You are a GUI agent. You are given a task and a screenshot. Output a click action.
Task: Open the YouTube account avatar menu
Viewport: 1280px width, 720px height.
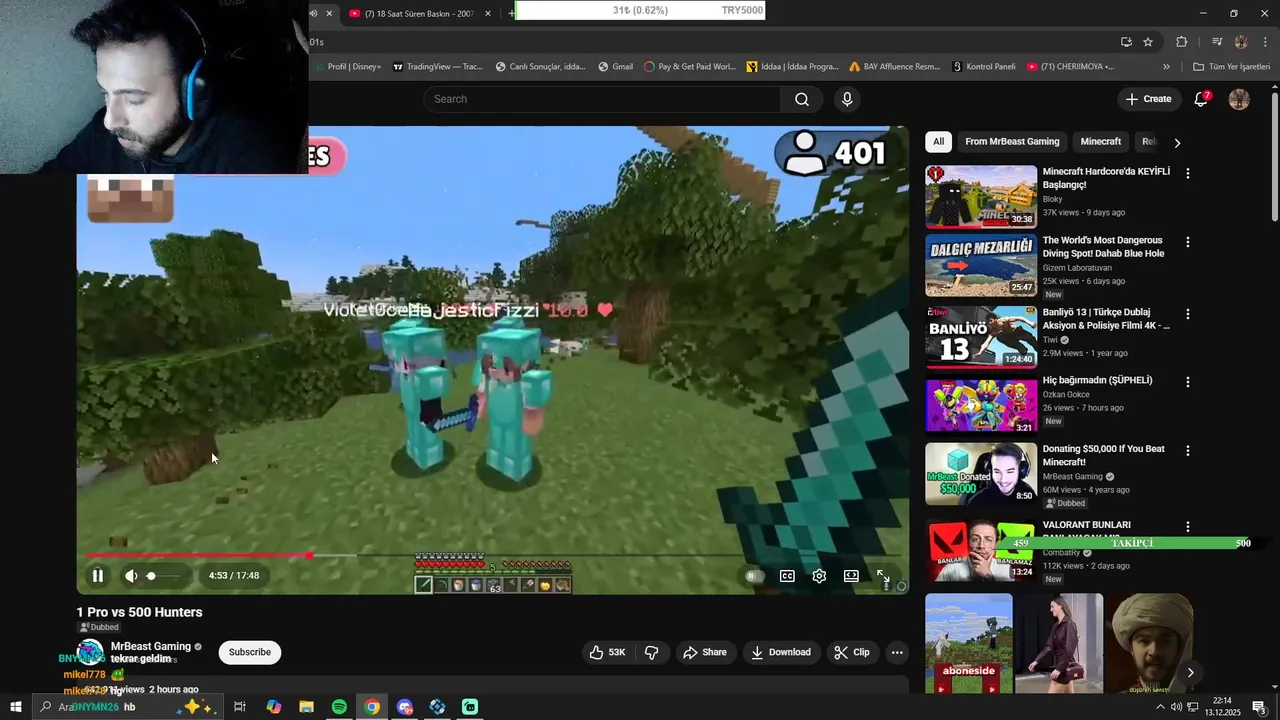pos(1239,99)
